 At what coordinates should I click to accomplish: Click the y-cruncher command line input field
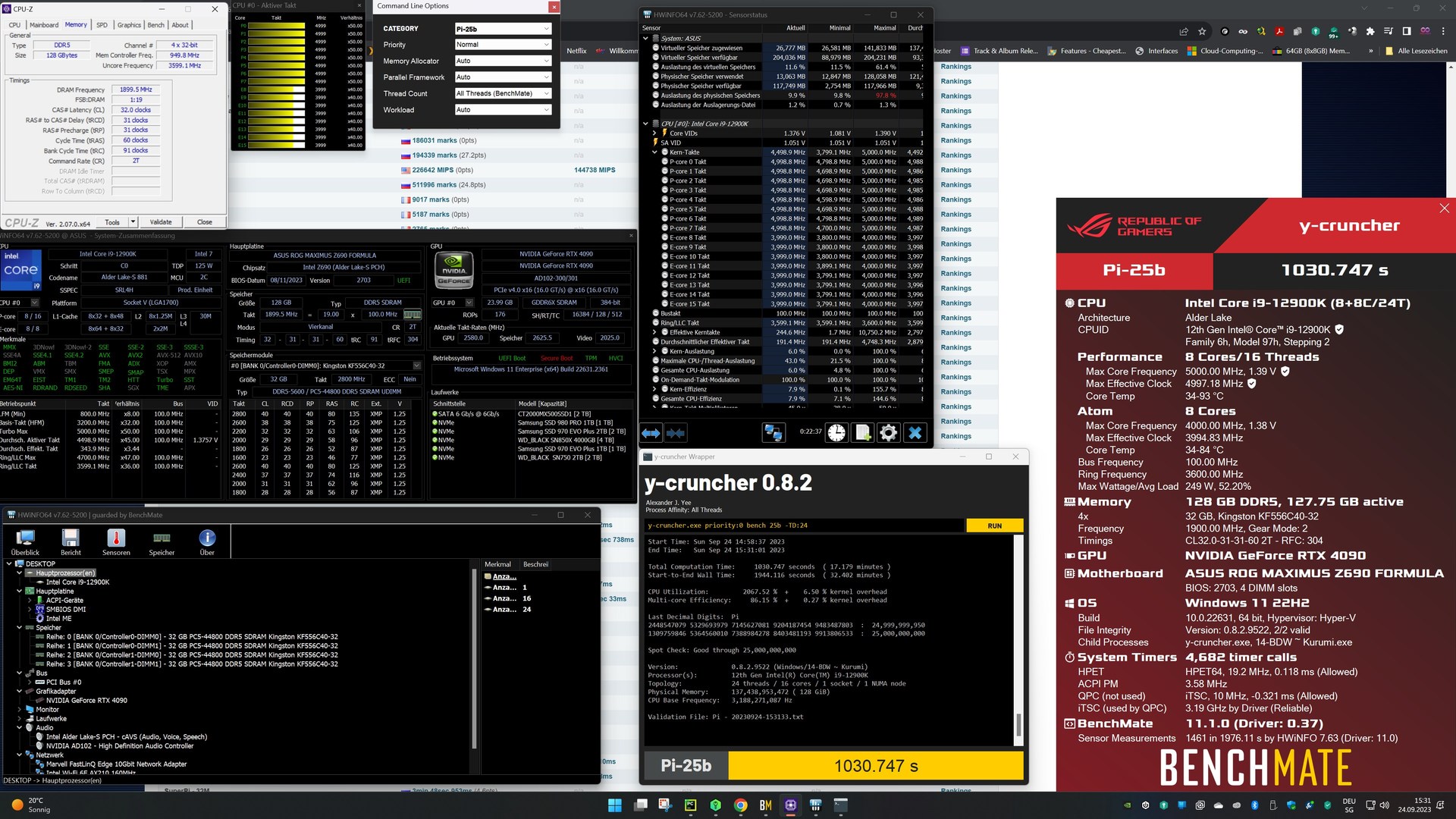point(805,526)
